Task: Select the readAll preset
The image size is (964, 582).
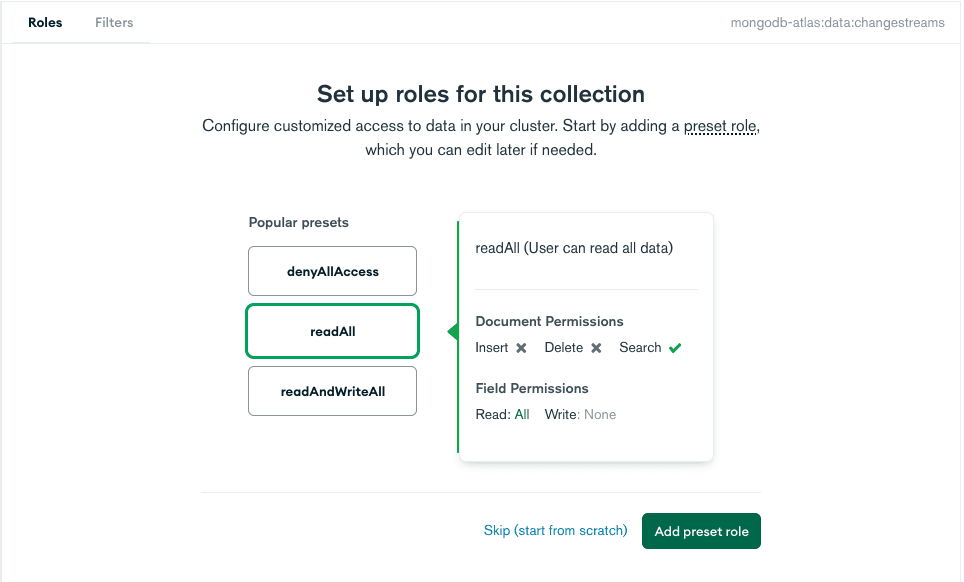Action: pos(332,331)
